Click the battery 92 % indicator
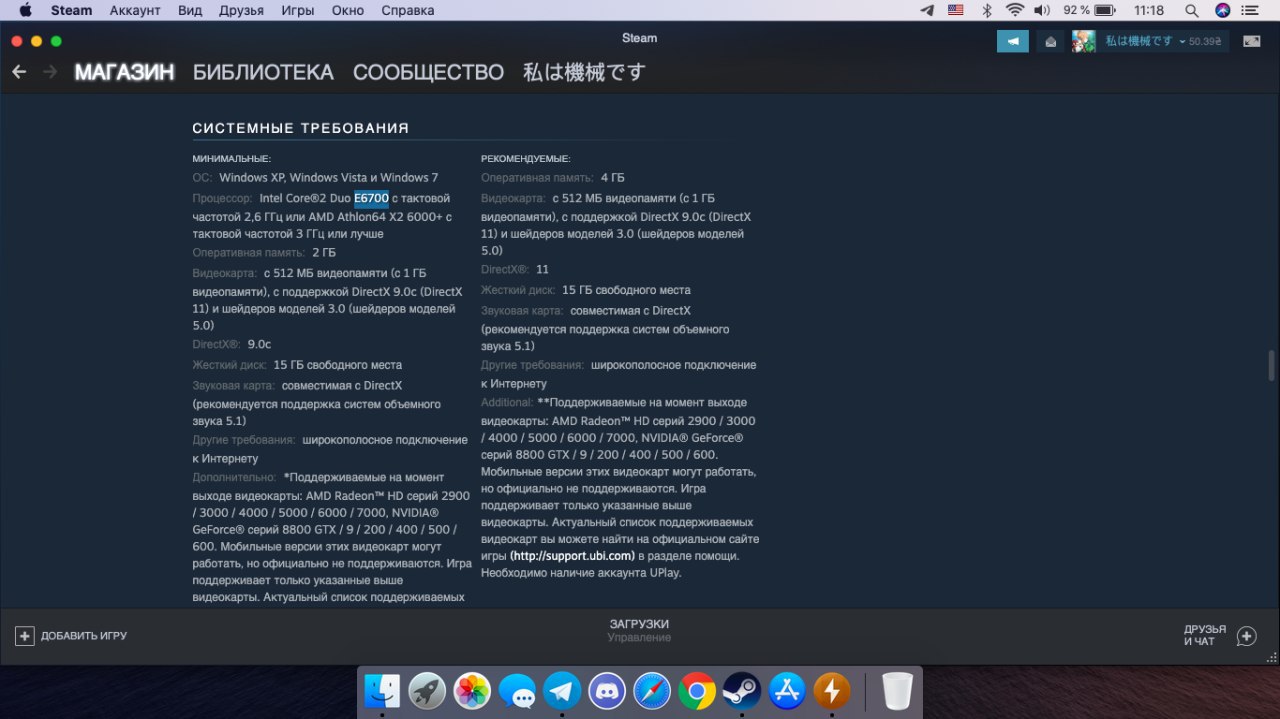Screen dimensions: 1280x719 1090,10
